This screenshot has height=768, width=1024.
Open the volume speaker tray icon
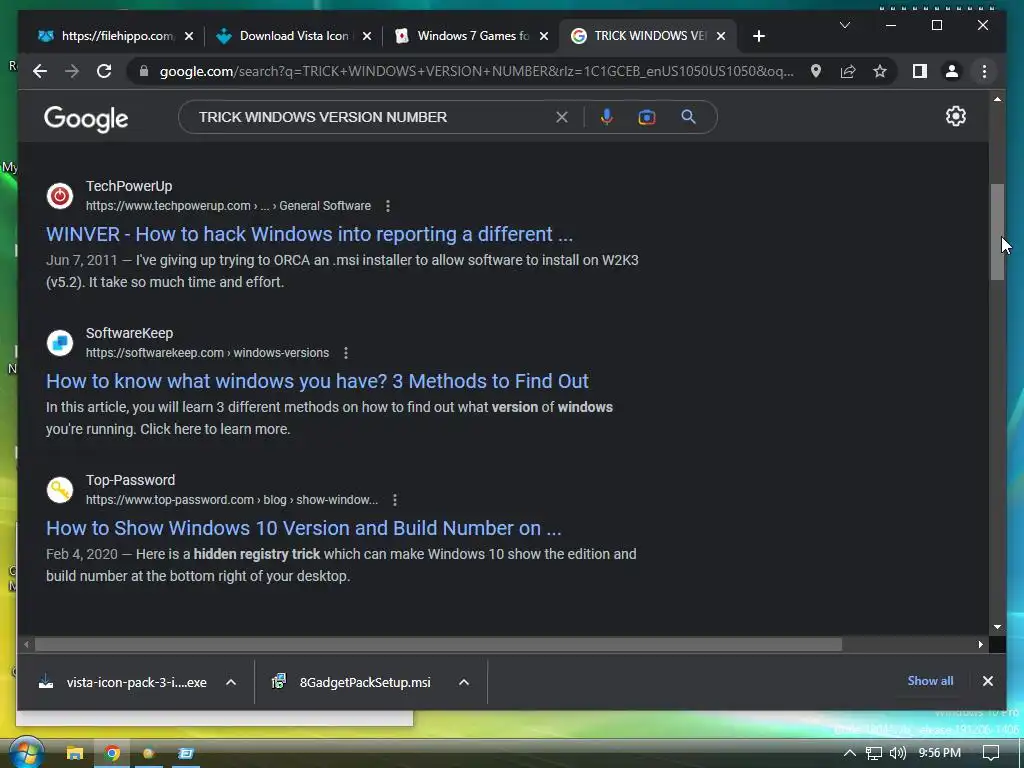(898, 753)
